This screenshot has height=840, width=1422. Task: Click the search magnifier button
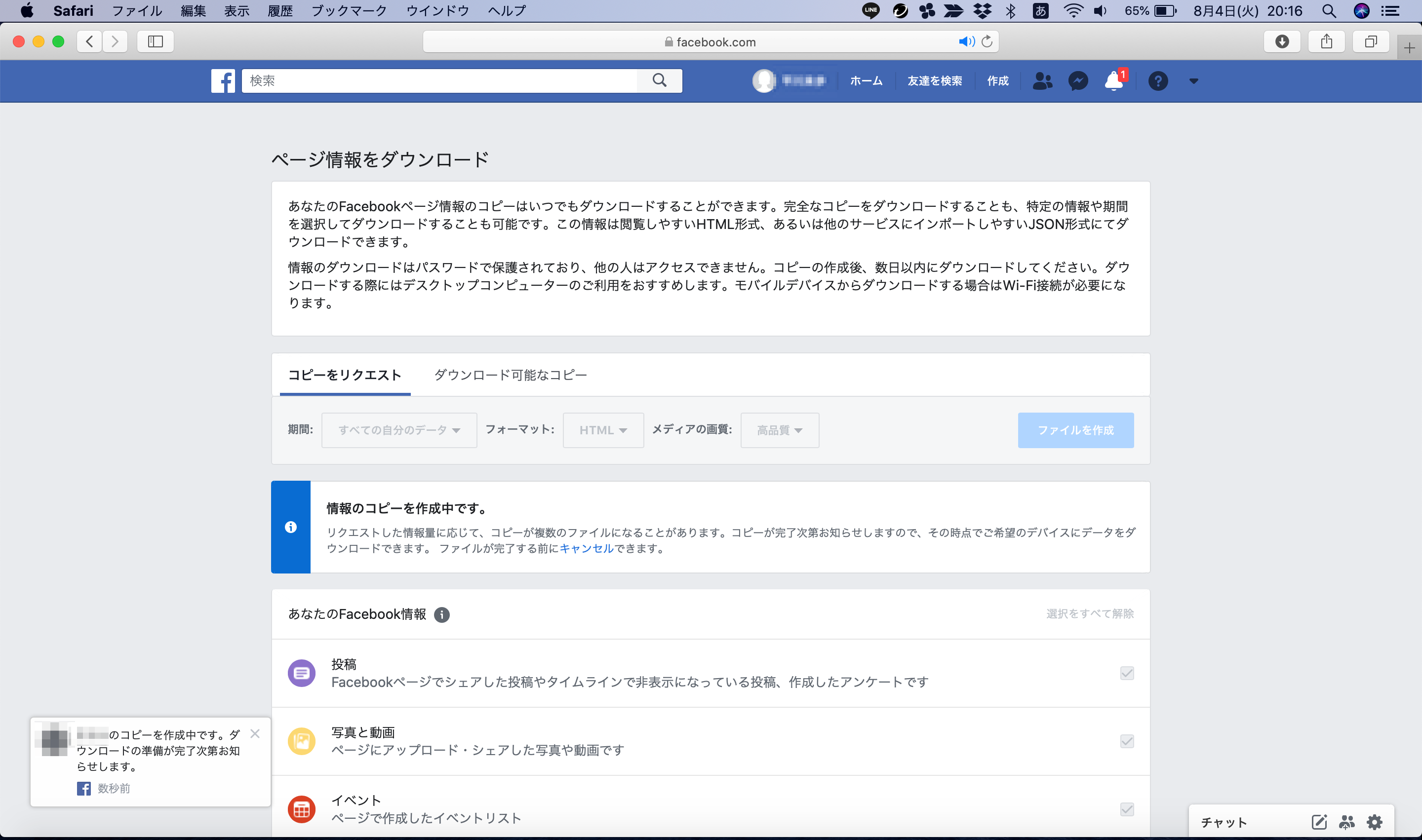pos(659,81)
